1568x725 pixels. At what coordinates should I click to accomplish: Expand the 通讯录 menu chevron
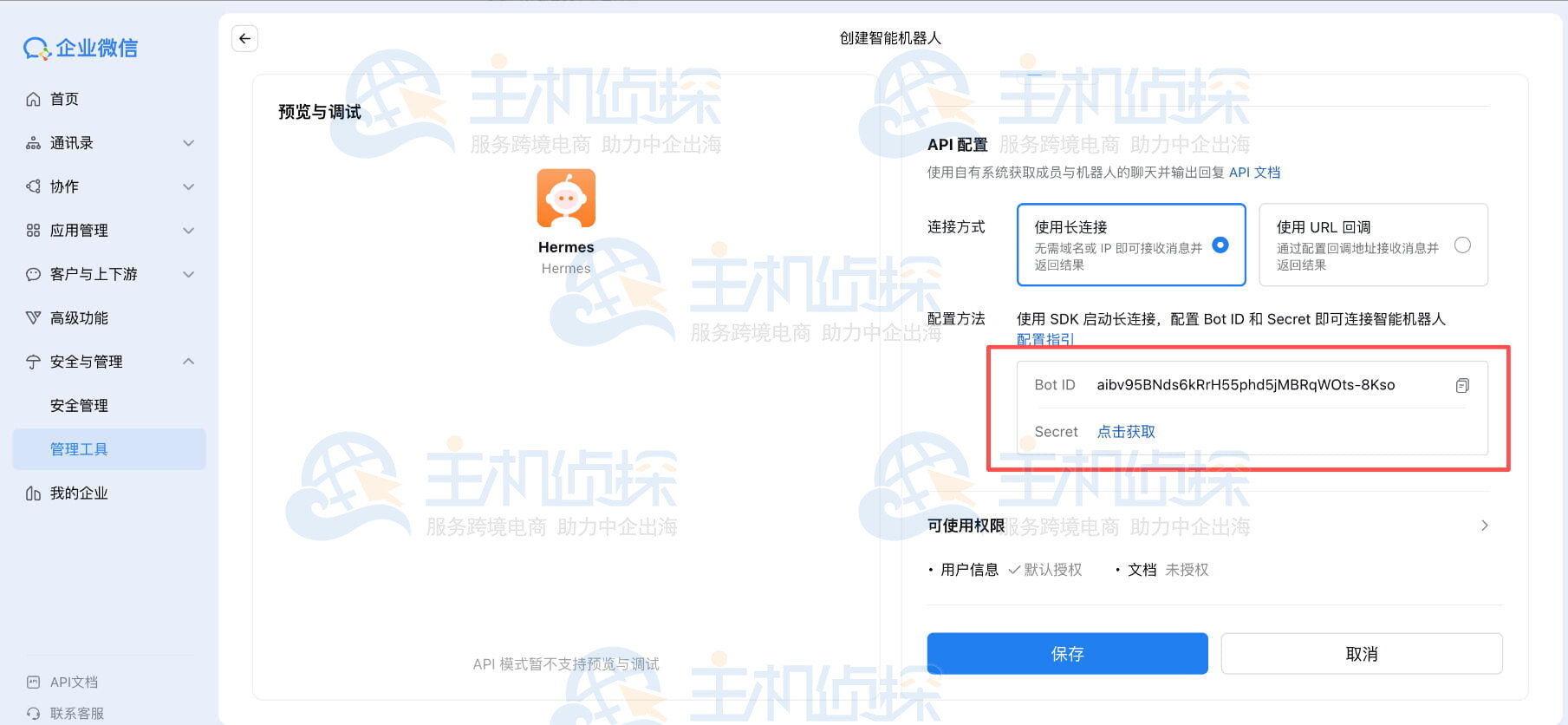(x=188, y=143)
